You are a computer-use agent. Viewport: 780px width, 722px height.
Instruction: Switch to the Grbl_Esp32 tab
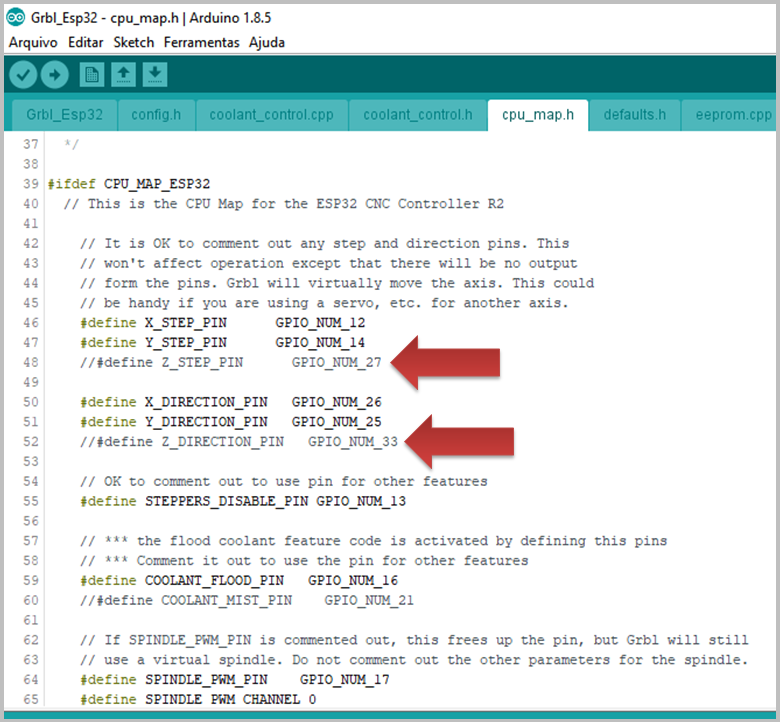[65, 115]
